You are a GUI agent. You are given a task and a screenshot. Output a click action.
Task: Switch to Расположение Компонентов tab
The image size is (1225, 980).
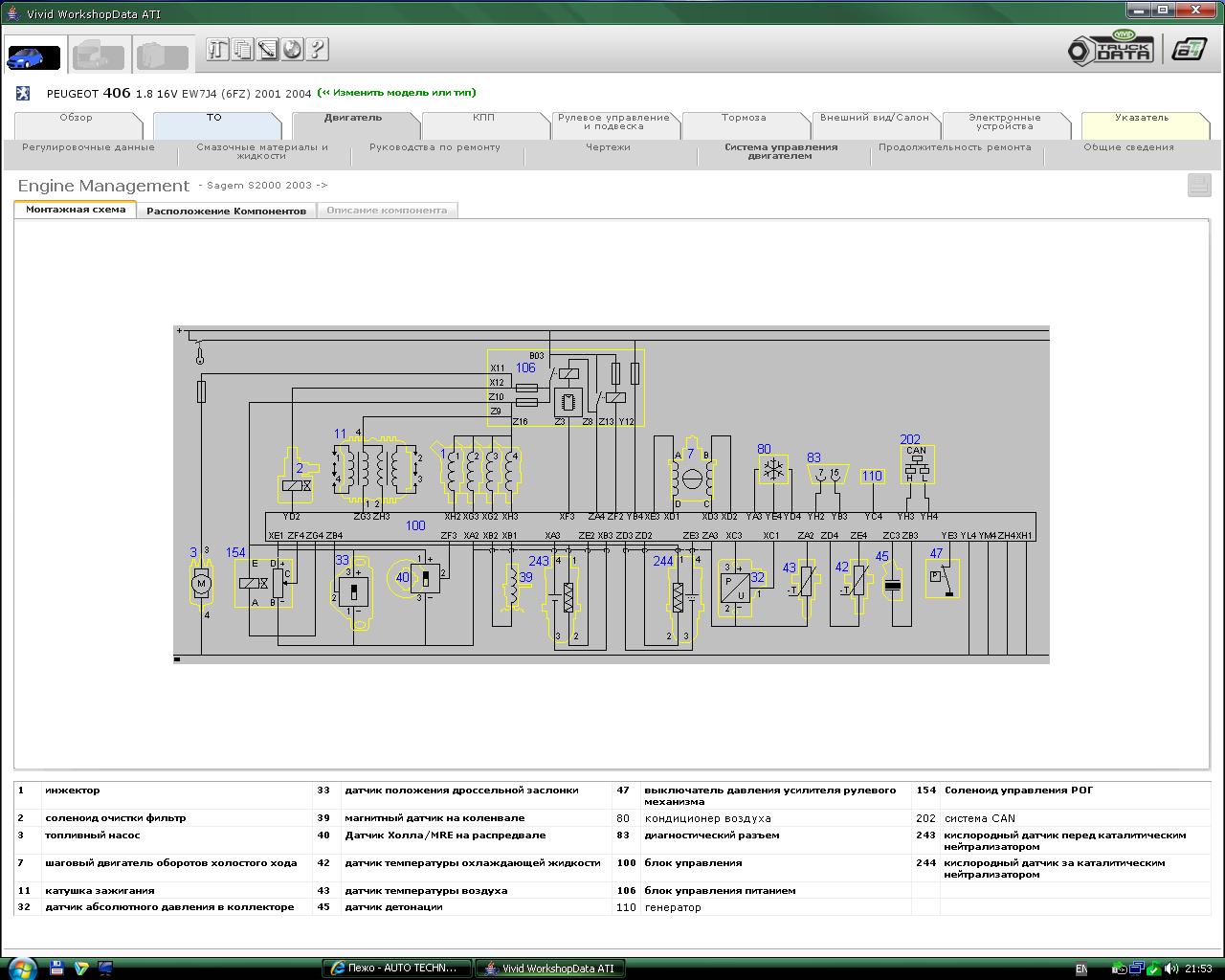click(x=226, y=211)
